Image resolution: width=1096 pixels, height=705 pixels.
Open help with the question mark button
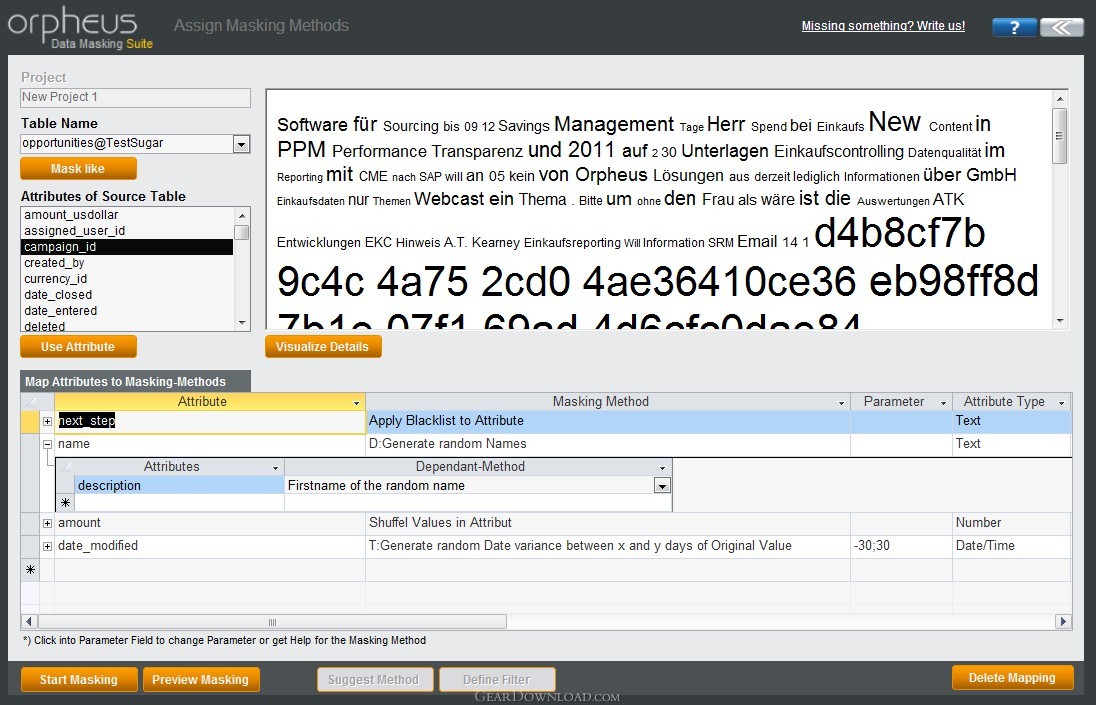(1014, 27)
